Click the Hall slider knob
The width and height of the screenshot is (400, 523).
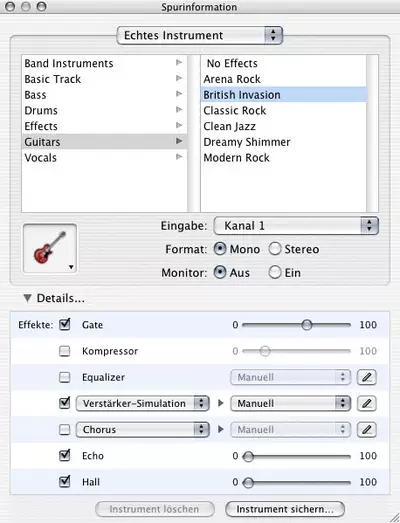pos(248,482)
